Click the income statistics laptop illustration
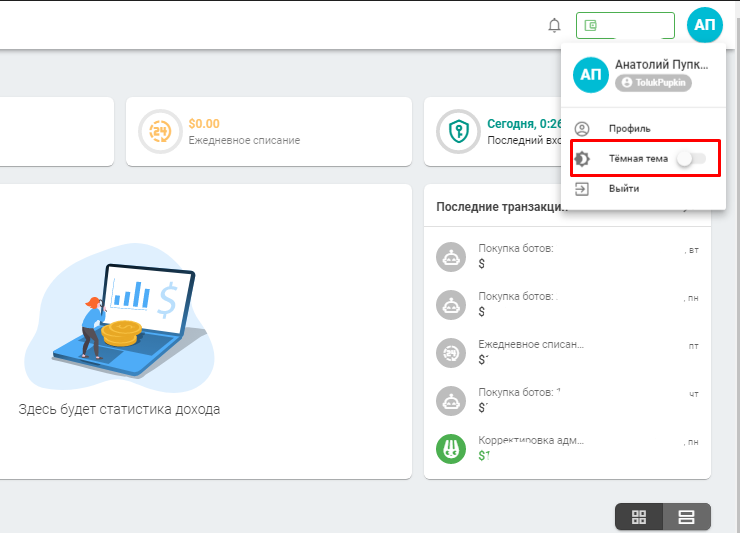The height and width of the screenshot is (533, 740). coord(119,318)
